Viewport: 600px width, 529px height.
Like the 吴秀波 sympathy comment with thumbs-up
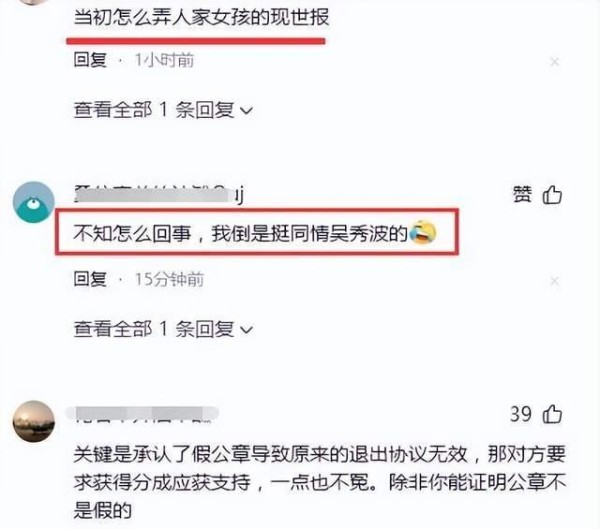553,195
